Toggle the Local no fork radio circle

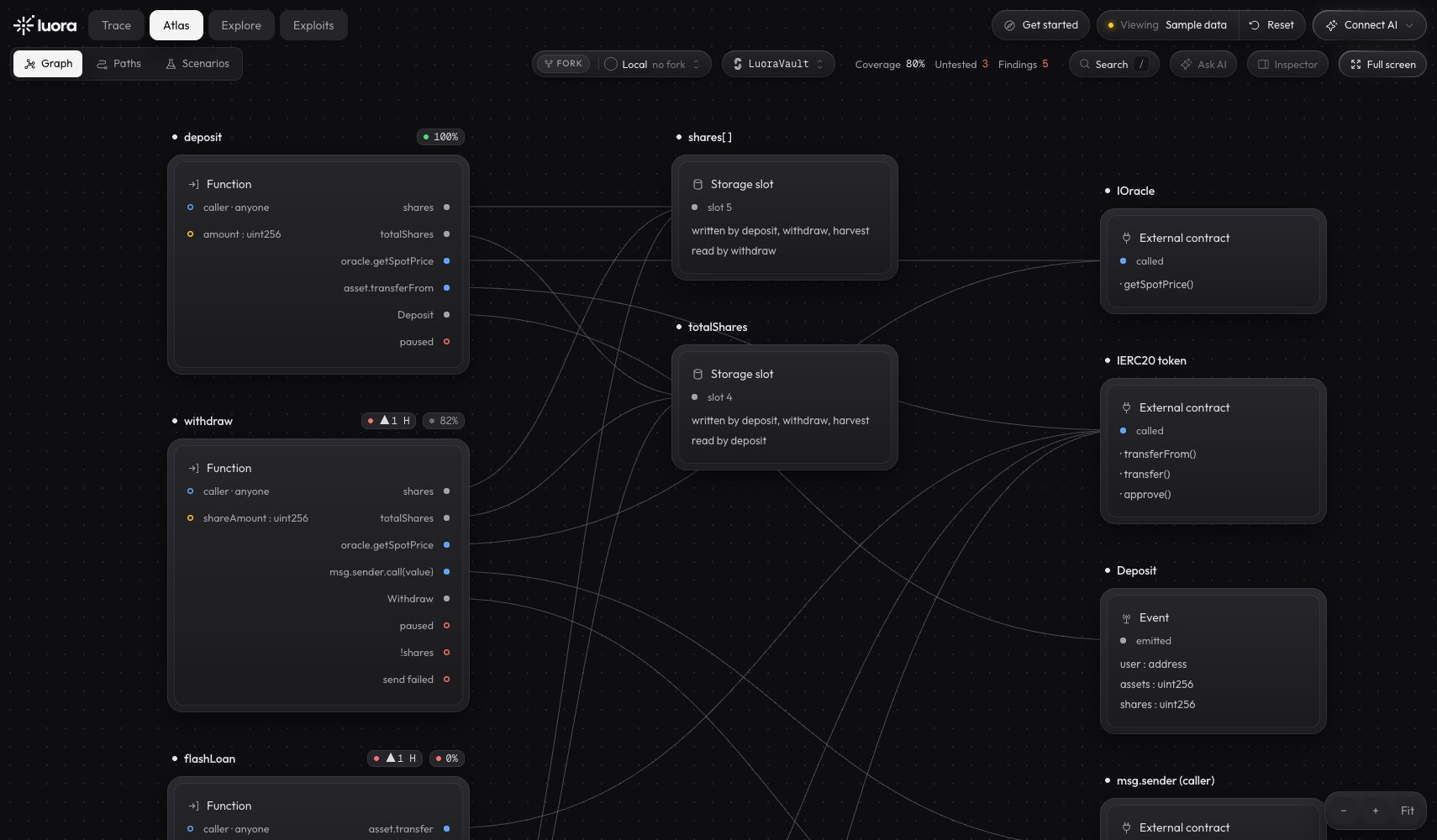tap(611, 64)
